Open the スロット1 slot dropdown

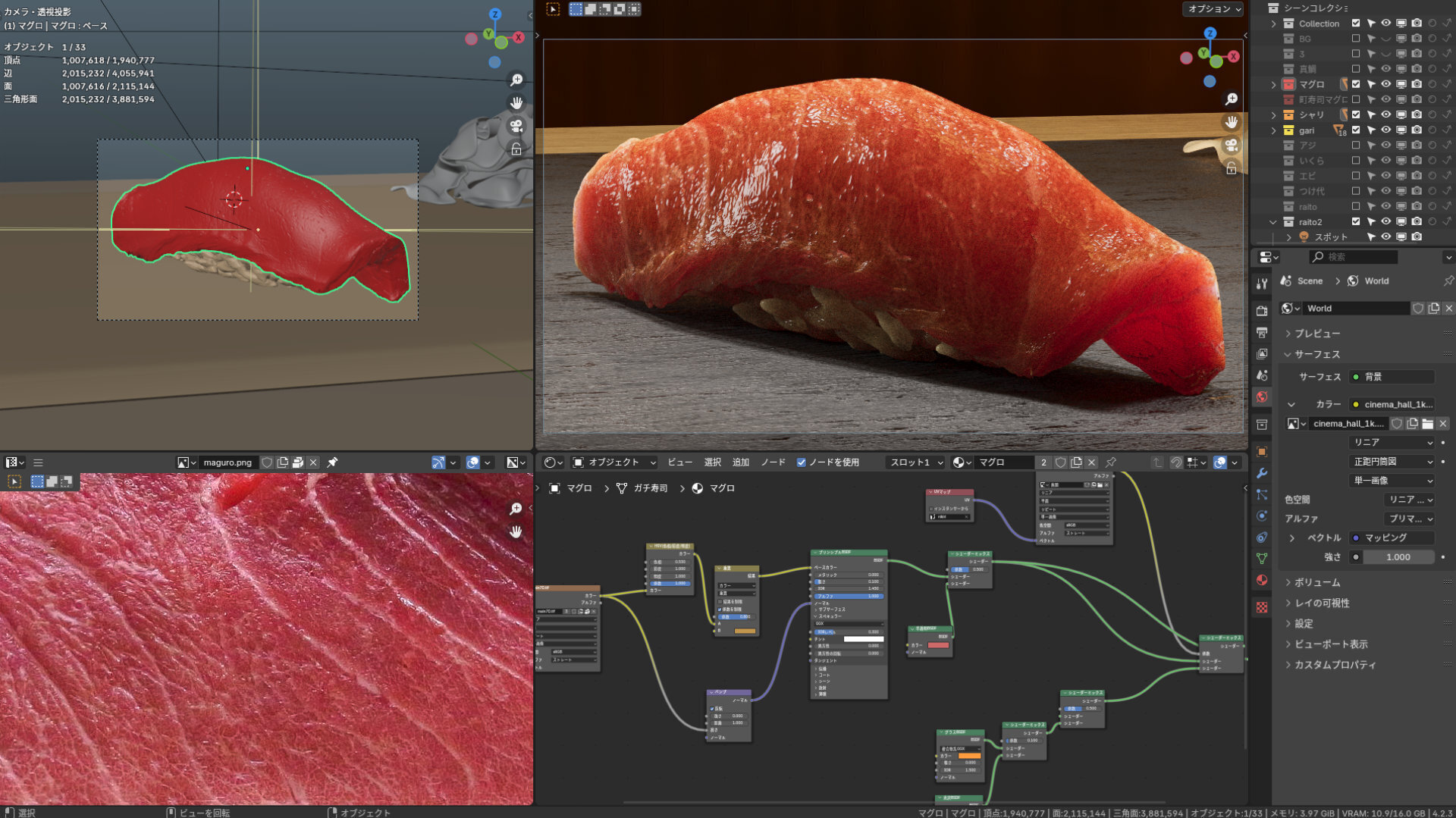(916, 462)
